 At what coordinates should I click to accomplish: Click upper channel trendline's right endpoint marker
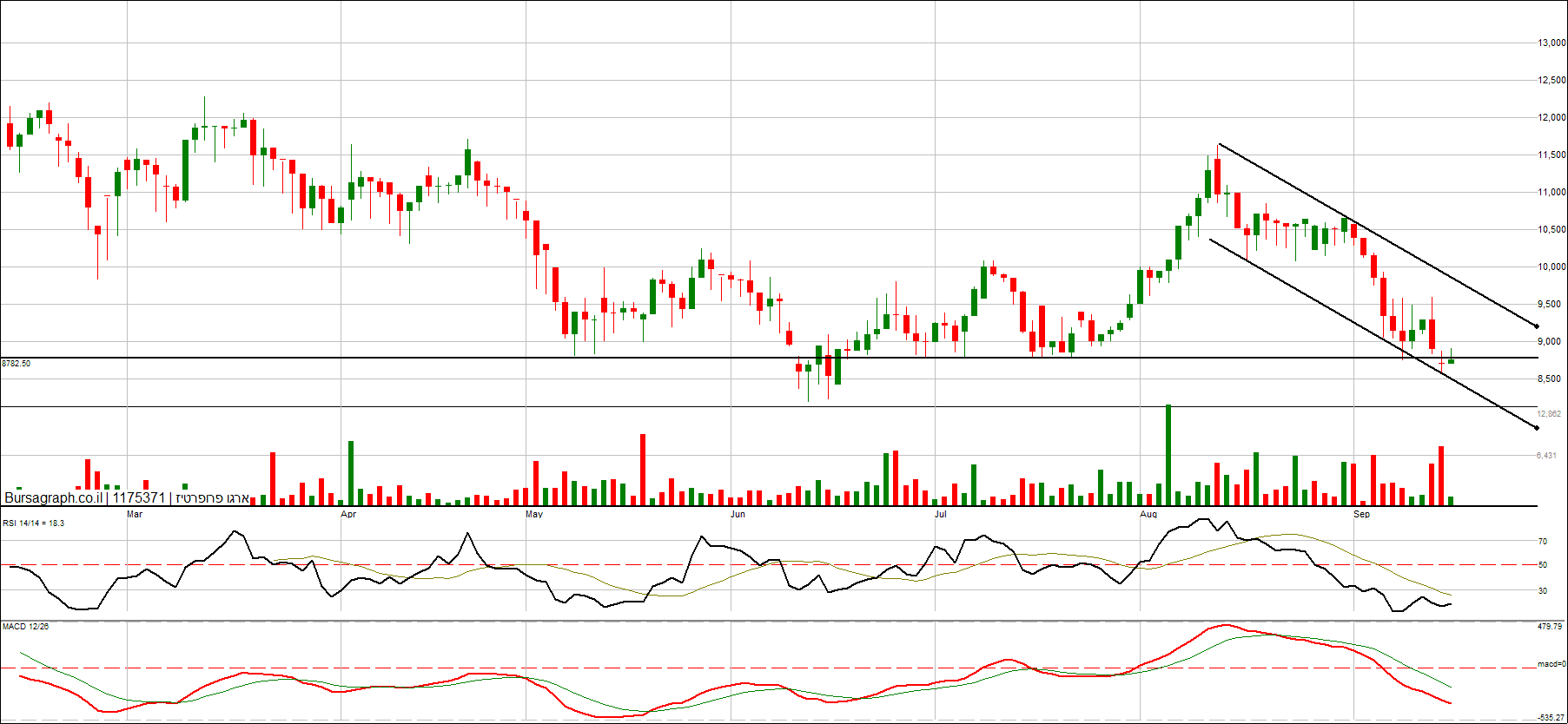tap(1537, 326)
